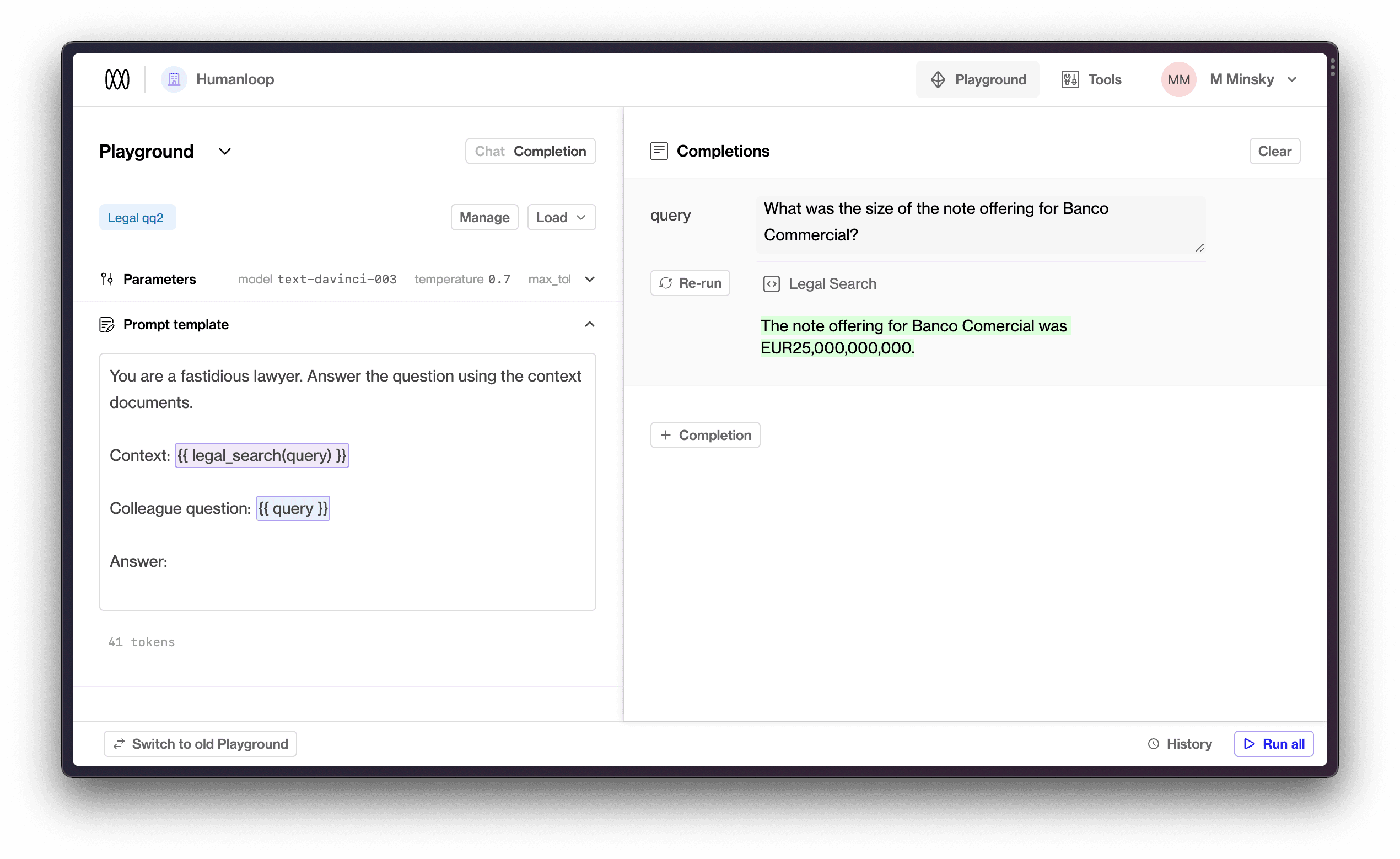Click the Parameters sliders icon
This screenshot has width=1400, height=859.
tap(106, 278)
